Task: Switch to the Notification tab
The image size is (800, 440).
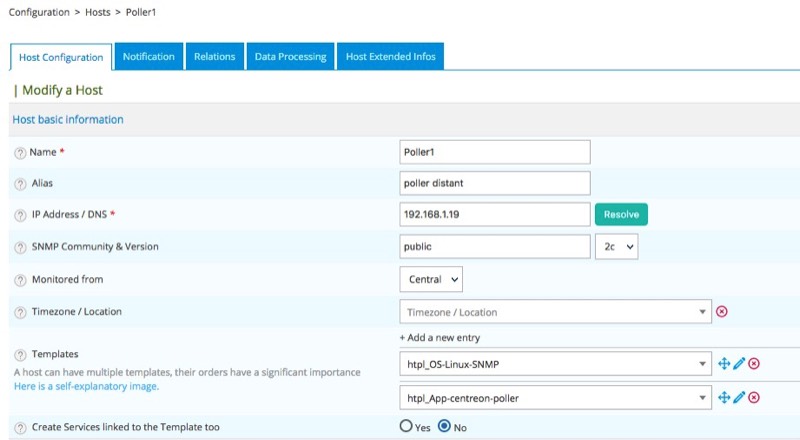Action: tap(148, 57)
